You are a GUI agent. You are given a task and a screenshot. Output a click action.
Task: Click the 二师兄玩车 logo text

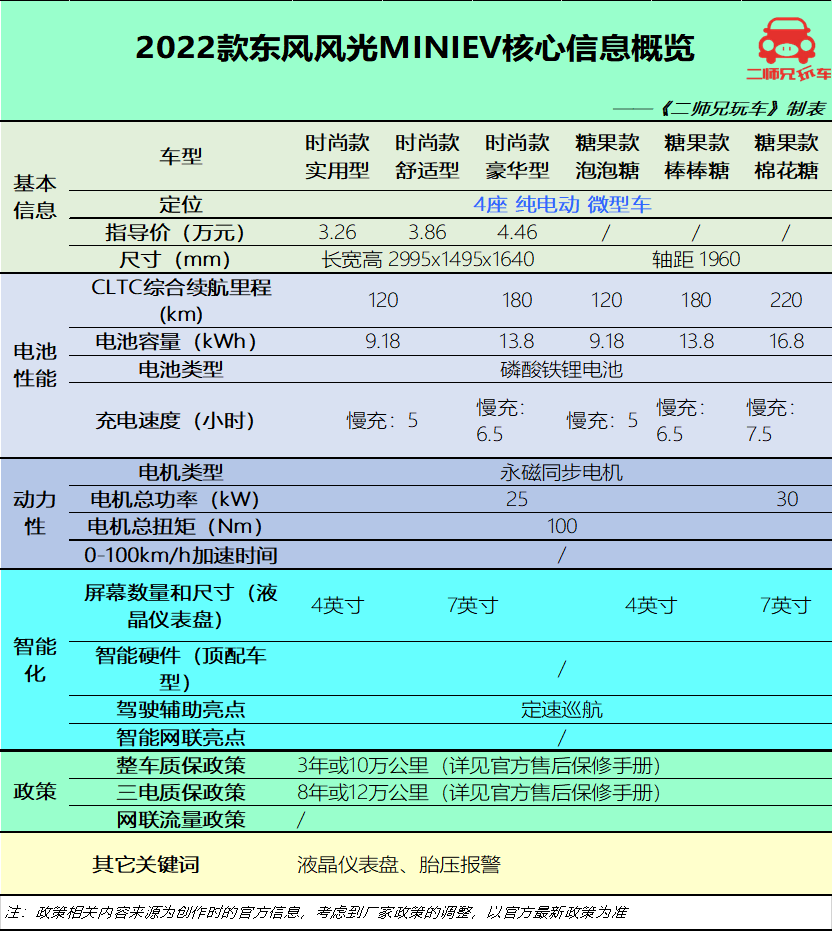pyautogui.click(x=789, y=74)
